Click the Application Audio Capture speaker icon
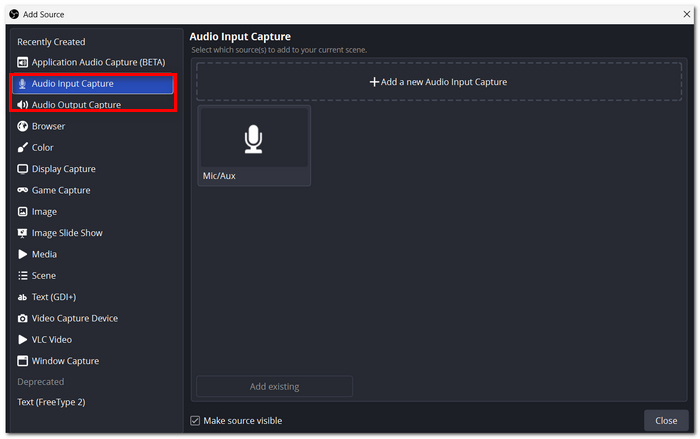 point(22,62)
